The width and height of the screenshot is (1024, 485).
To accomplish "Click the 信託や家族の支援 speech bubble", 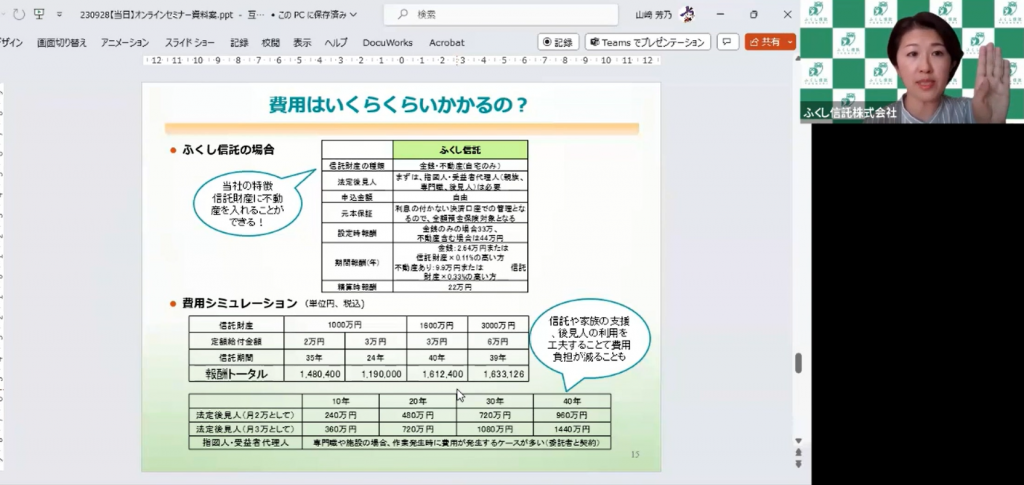I will (590, 339).
